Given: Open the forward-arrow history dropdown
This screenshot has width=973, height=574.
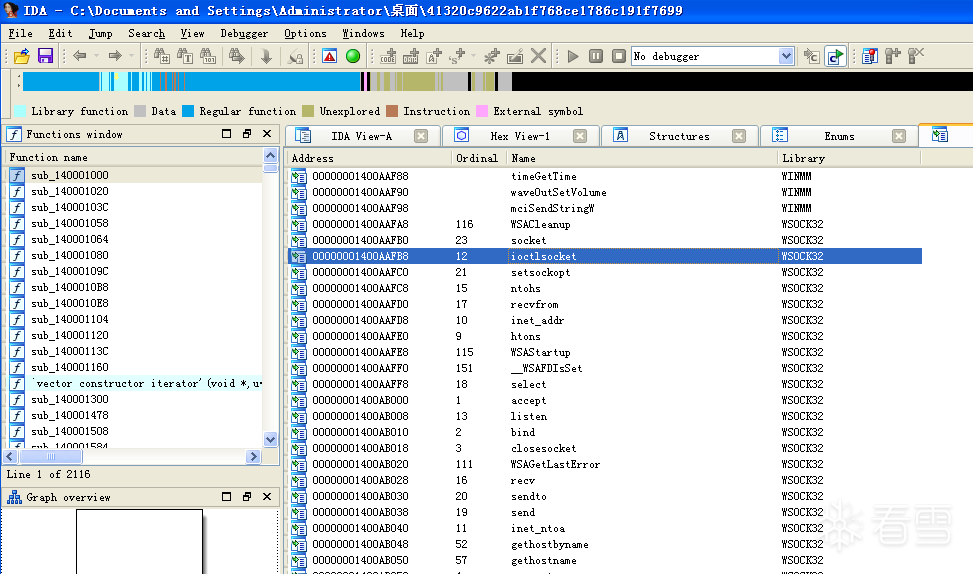Looking at the screenshot, I should 132,56.
